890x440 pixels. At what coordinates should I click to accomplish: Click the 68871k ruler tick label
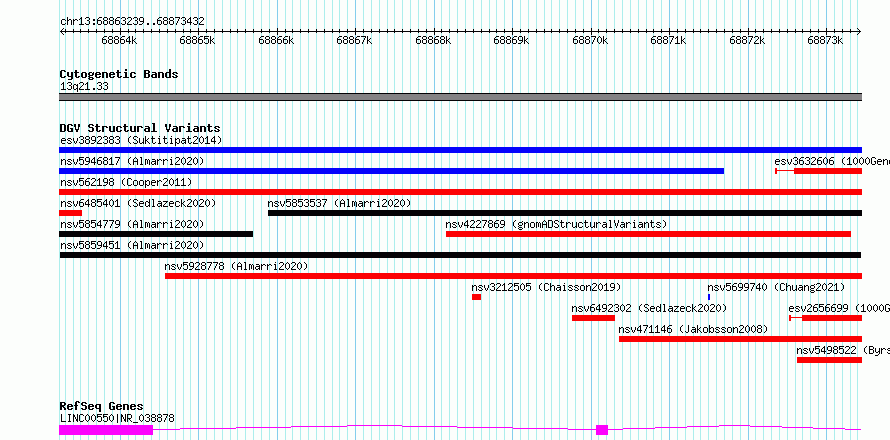tap(669, 41)
